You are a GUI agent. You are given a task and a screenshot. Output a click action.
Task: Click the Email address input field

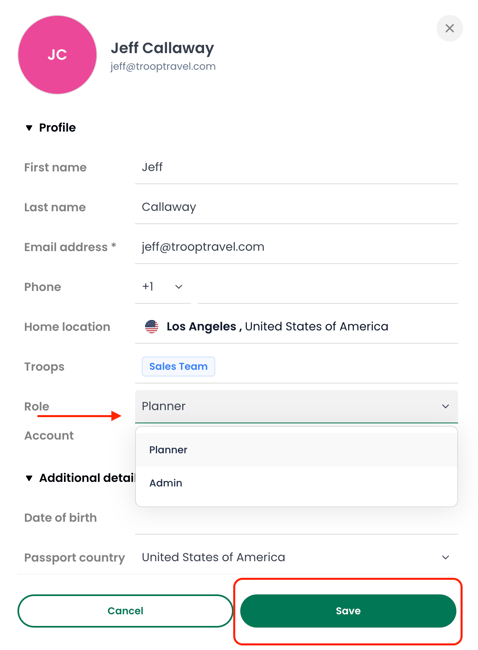click(296, 247)
